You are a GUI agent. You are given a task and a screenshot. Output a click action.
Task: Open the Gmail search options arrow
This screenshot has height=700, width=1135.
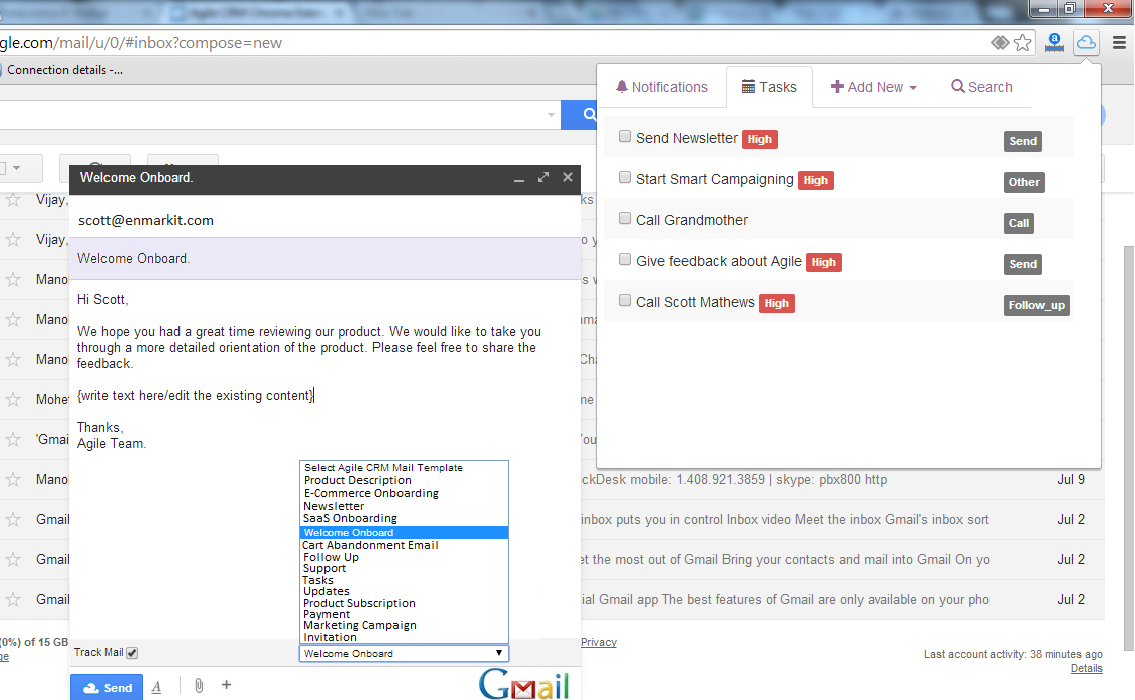552,115
